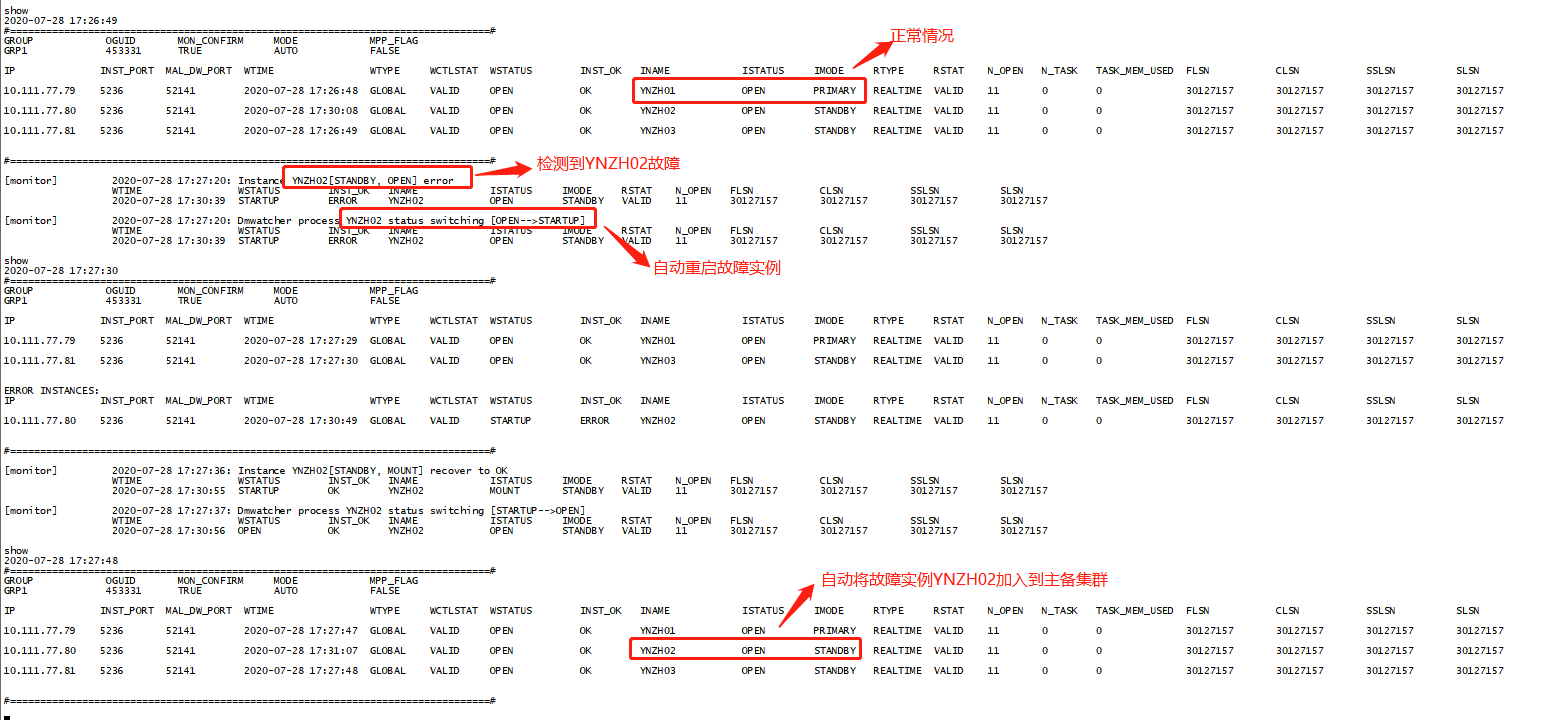The height and width of the screenshot is (720, 1547).
Task: Click FLSN 30127157 in the 17:30:49 row
Action: click(1210, 421)
